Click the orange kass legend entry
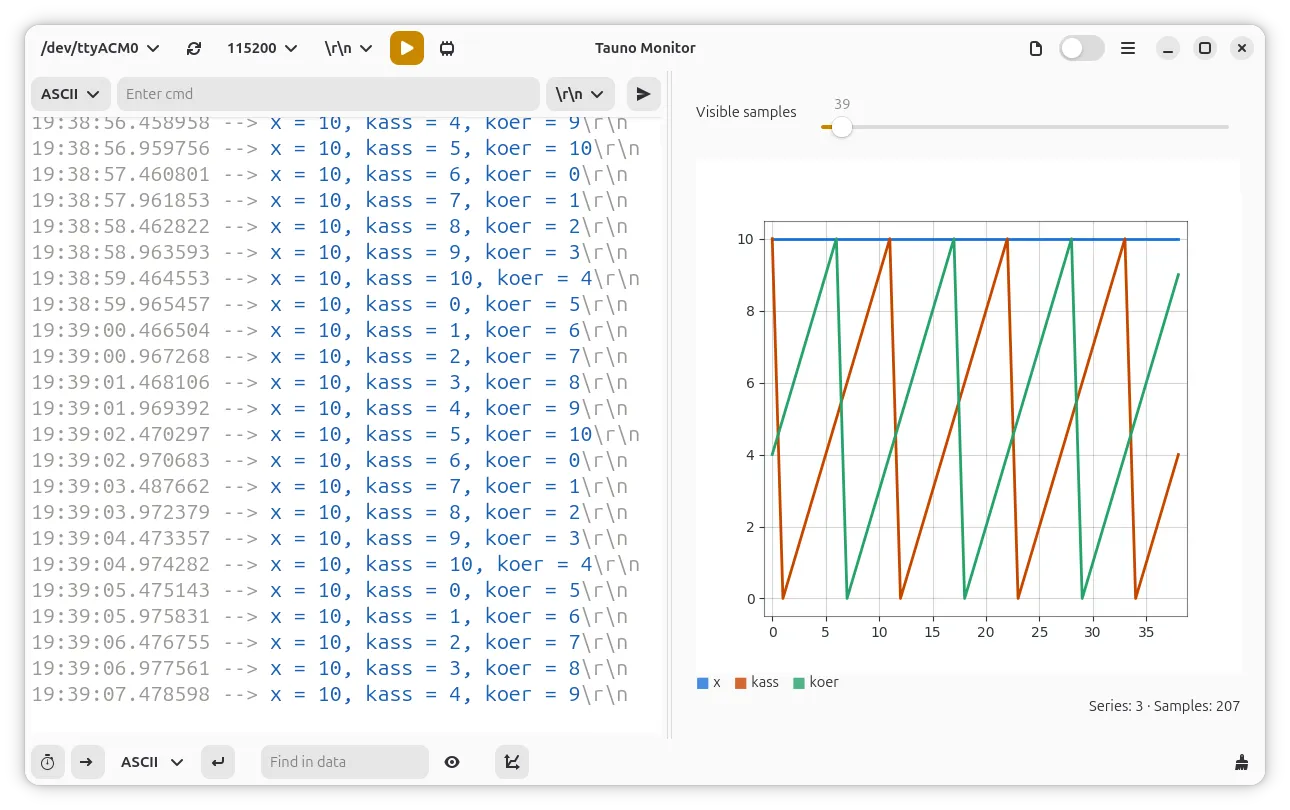The width and height of the screenshot is (1290, 810). coord(757,683)
